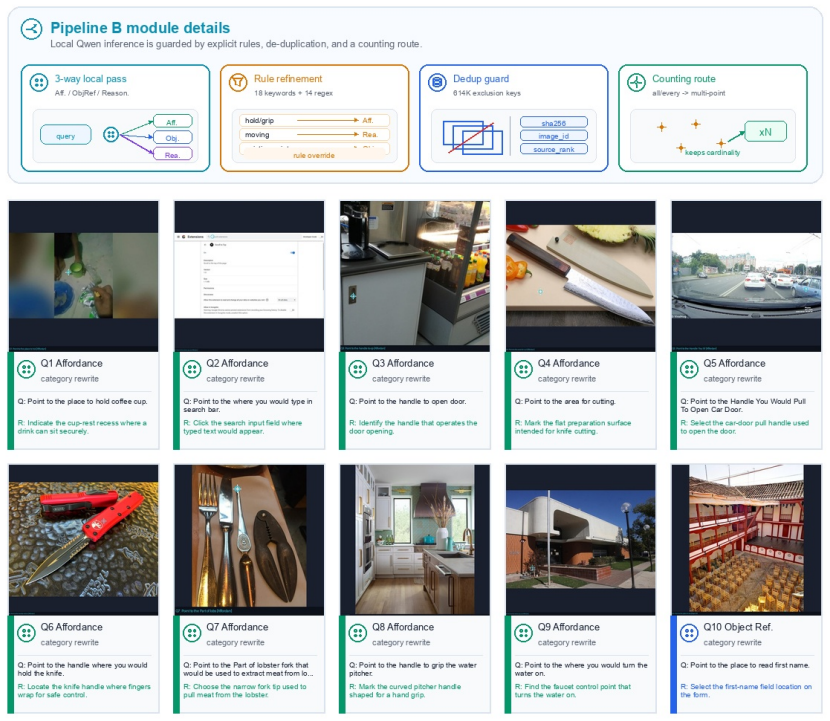Image resolution: width=830 pixels, height=721 pixels.
Task: Click the xN multi-point box
Action: [765, 132]
